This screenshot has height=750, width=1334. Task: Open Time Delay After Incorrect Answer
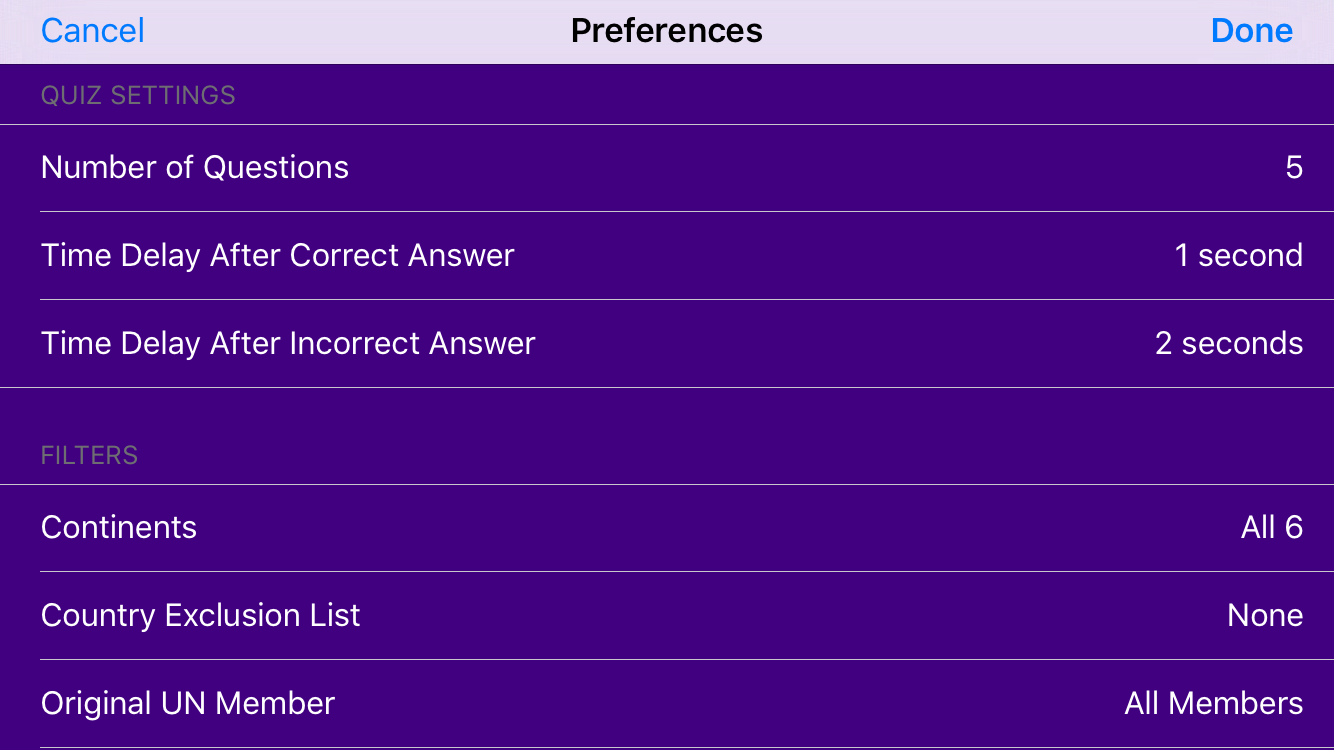[x=667, y=344]
